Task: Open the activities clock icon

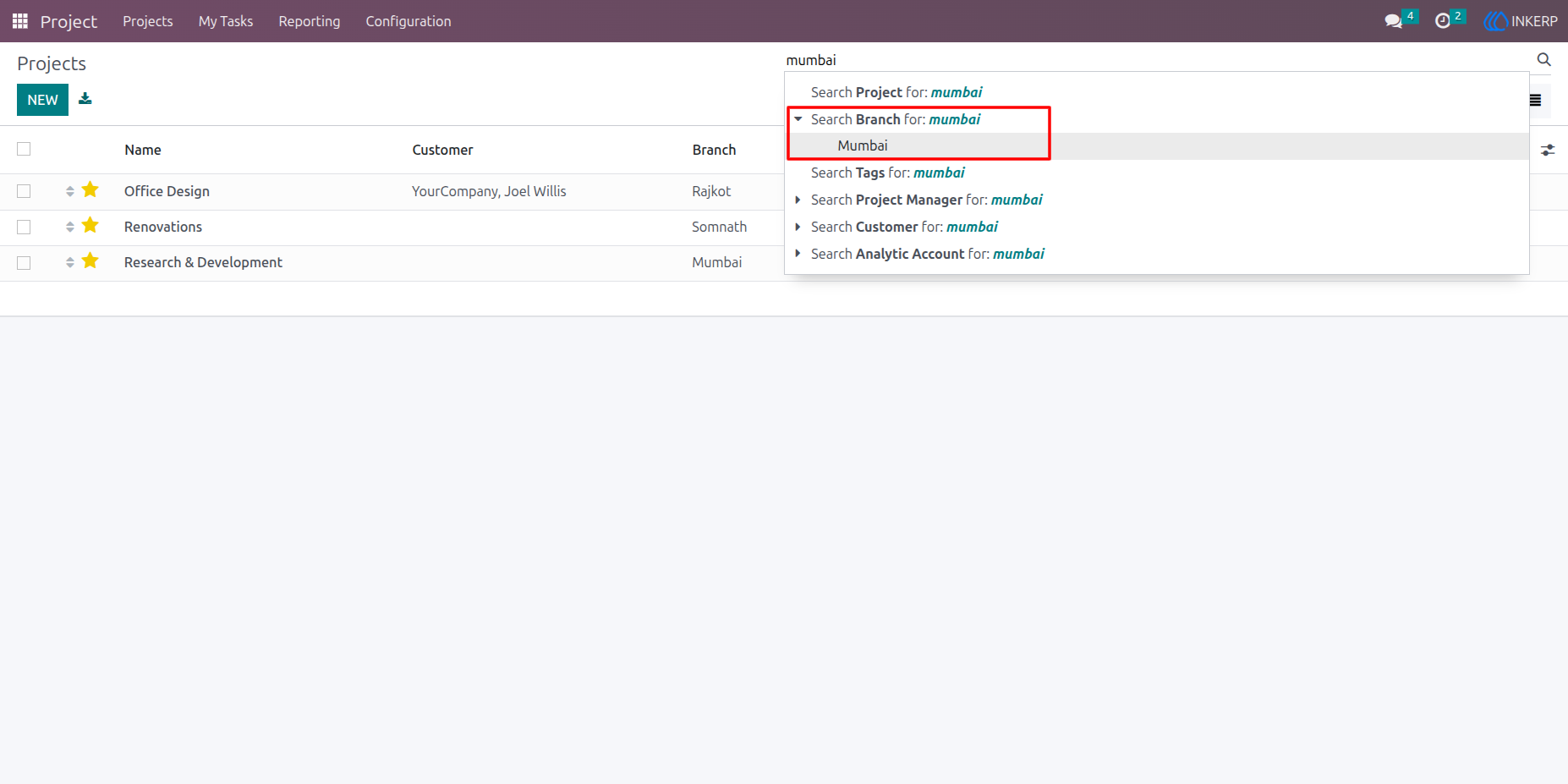Action: pos(1443,21)
